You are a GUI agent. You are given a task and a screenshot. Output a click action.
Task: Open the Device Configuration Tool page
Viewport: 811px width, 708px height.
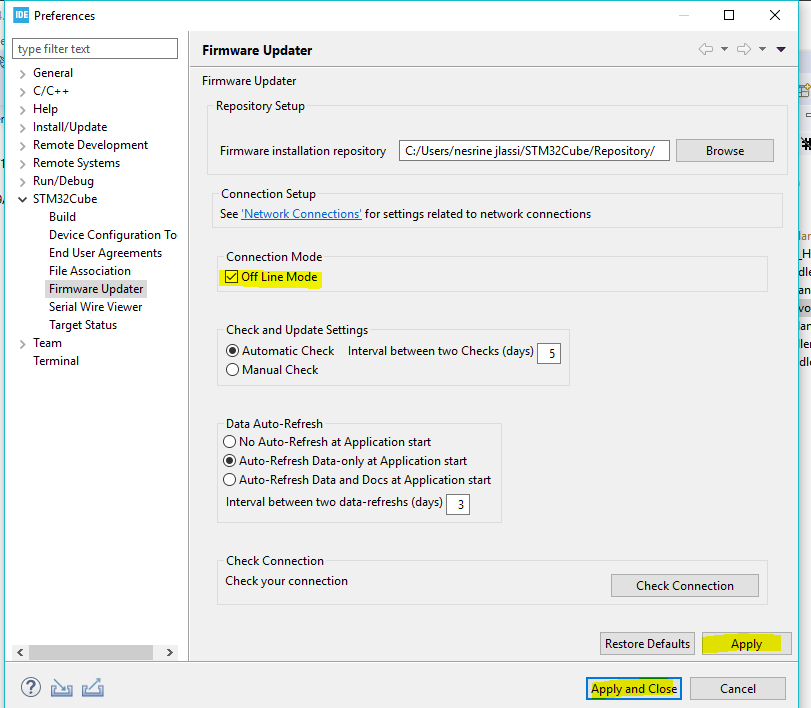[113, 235]
